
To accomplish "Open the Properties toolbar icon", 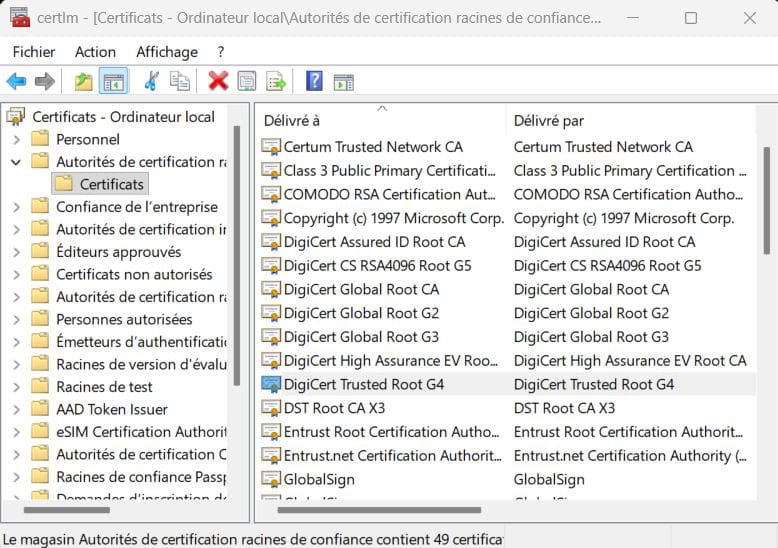I will 247,81.
